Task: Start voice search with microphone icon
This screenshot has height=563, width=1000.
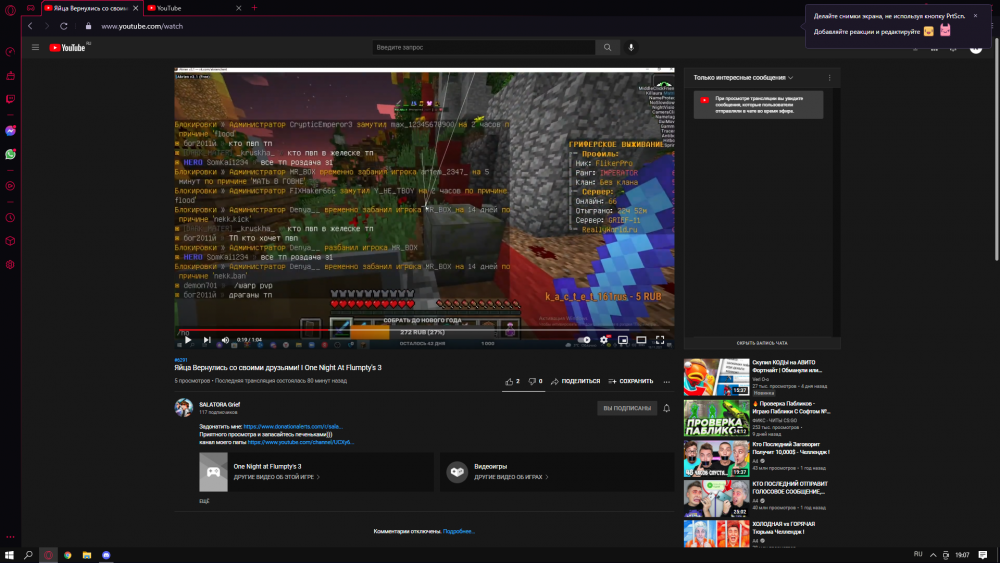Action: click(x=631, y=47)
